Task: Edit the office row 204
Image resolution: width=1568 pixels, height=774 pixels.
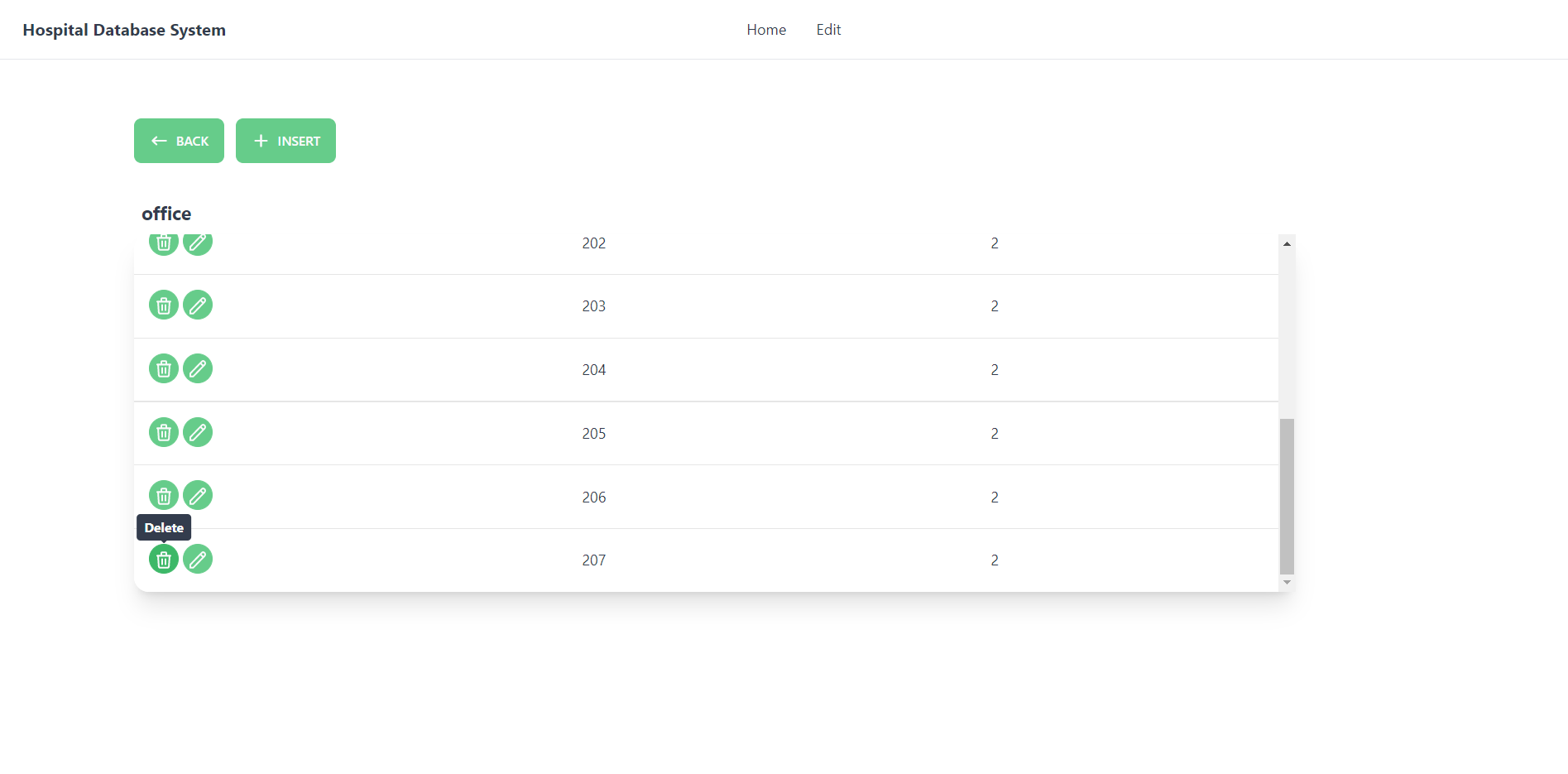Action: coord(198,368)
